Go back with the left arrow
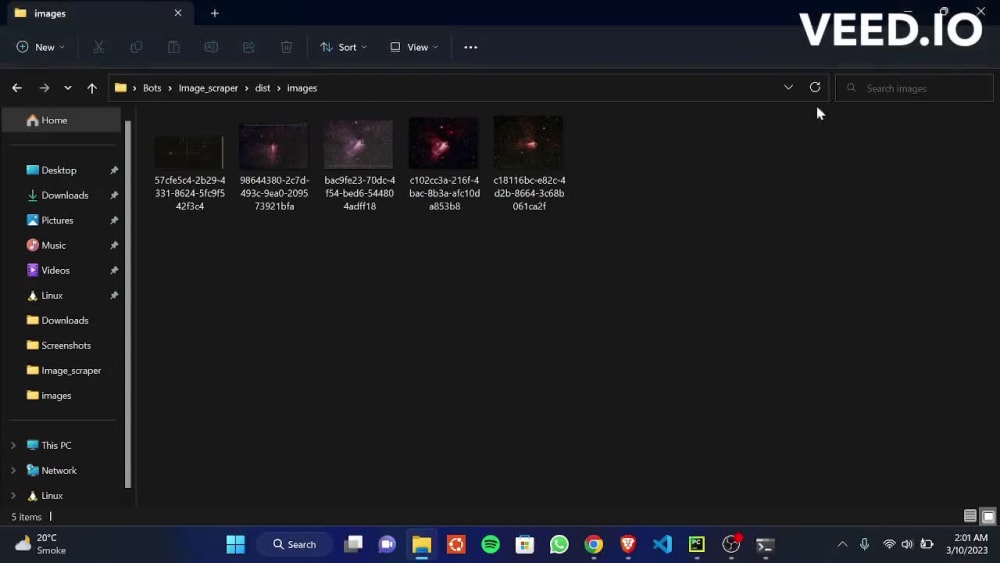Viewport: 1000px width, 563px height. (x=17, y=88)
